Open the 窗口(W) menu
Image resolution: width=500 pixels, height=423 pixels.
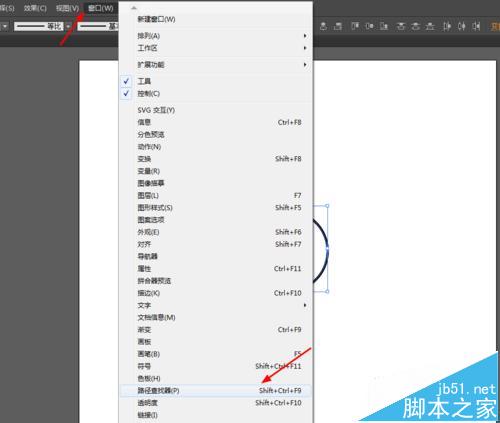click(x=100, y=8)
